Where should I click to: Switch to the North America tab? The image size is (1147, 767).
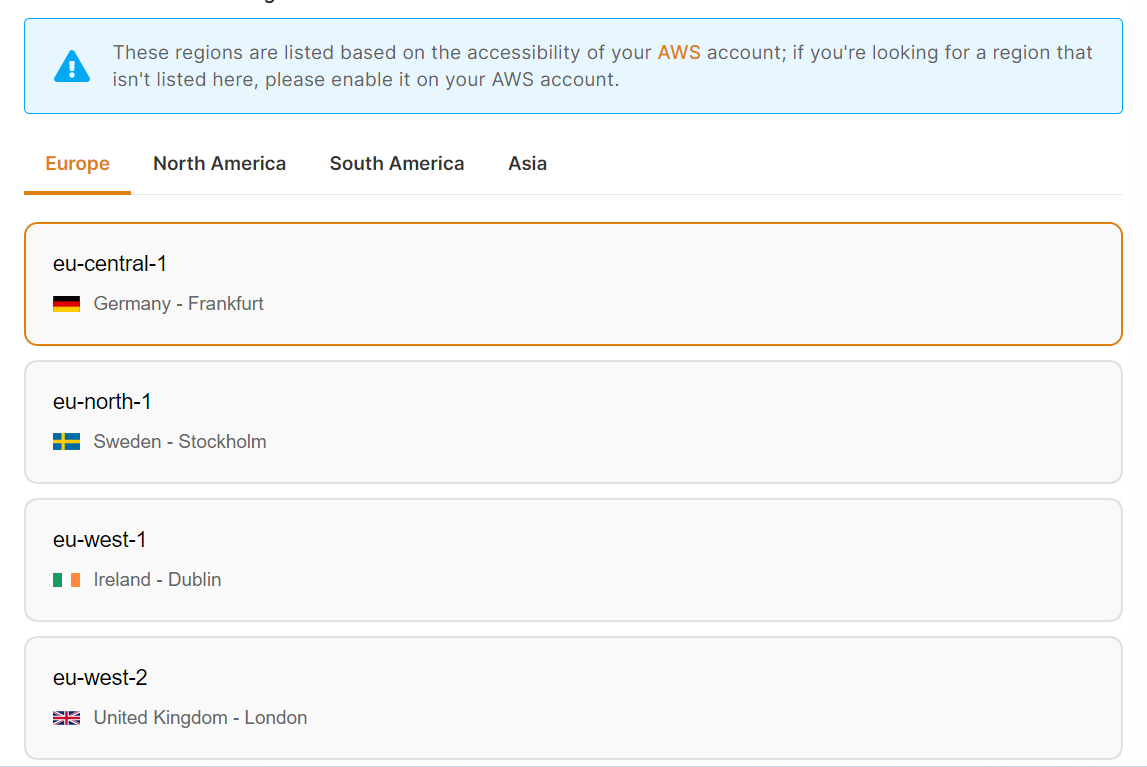point(219,164)
